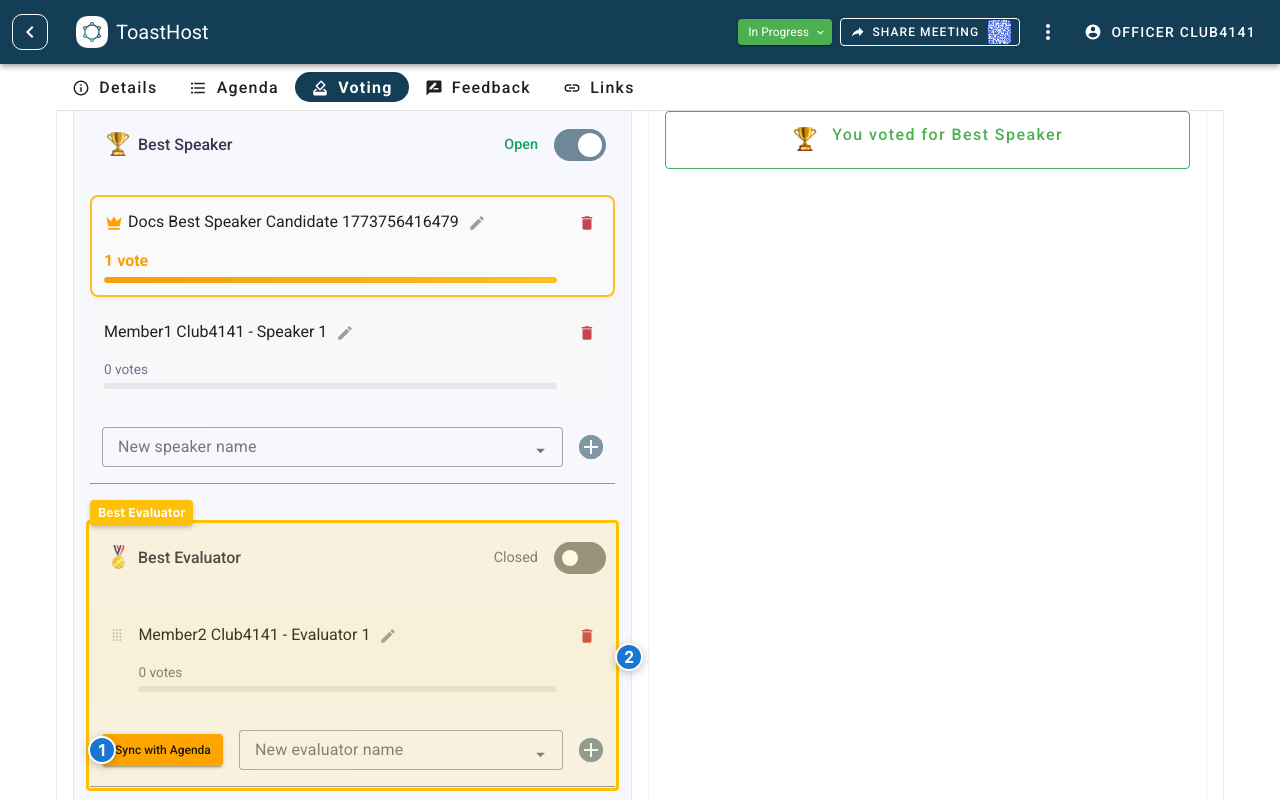This screenshot has width=1280, height=800.
Task: Toggle Best Speaker voting closed
Action: [x=580, y=144]
